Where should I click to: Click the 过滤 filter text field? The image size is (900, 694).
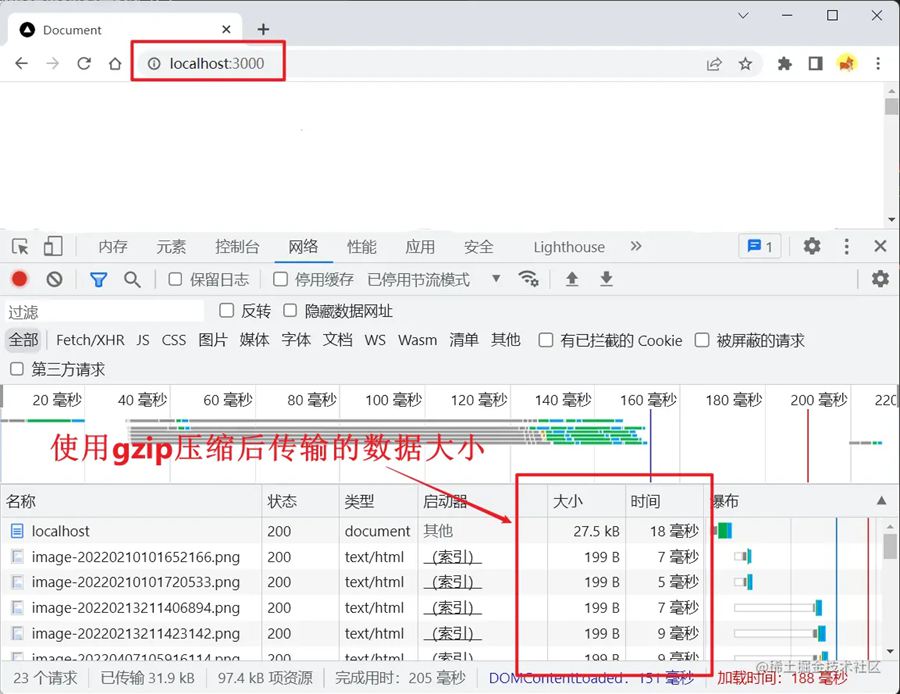tap(105, 312)
